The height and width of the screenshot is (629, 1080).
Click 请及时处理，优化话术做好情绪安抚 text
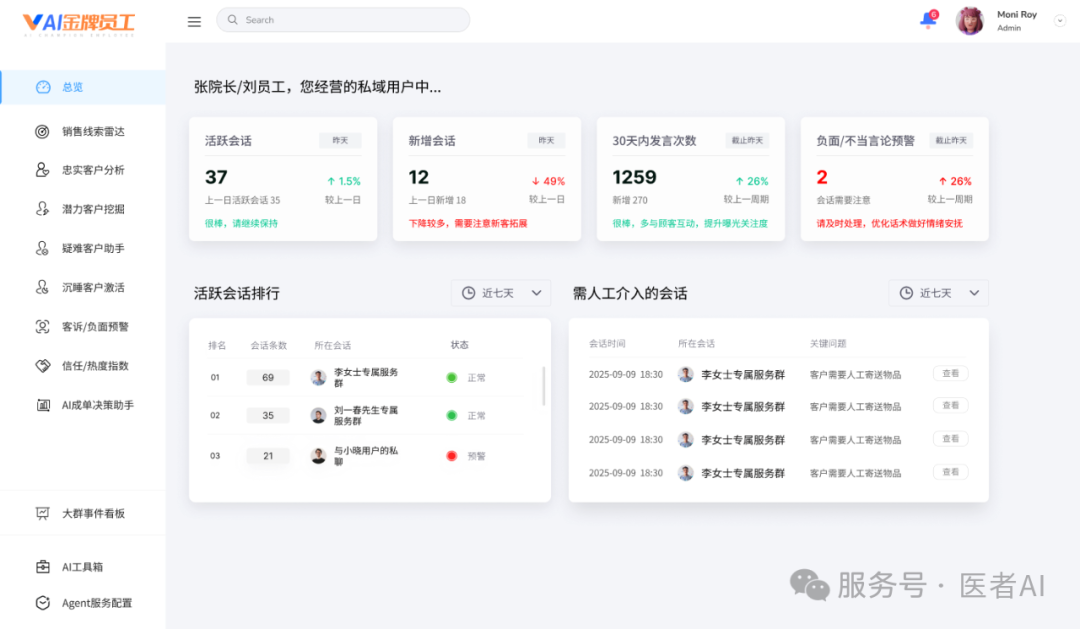point(889,223)
